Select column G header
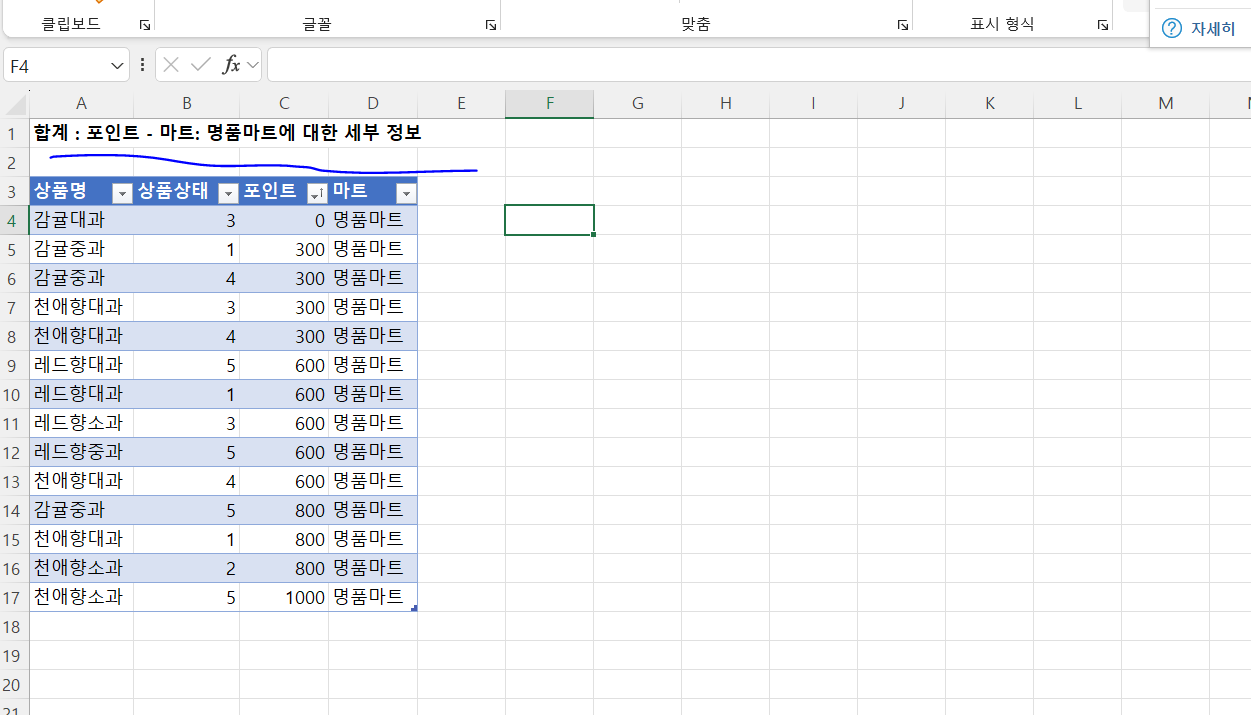 (638, 103)
